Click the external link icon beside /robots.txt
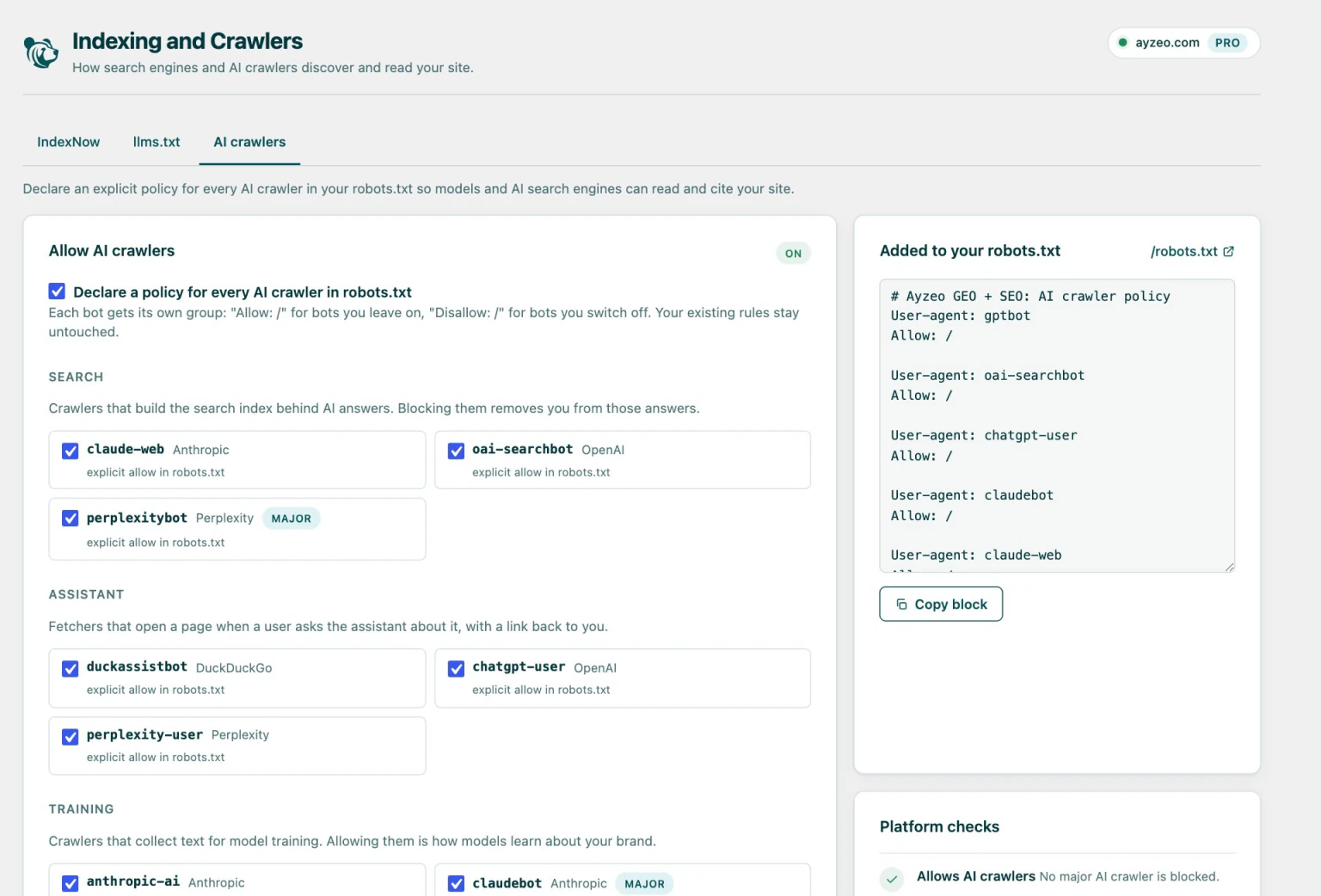Screen dimensions: 1321x896 click(1228, 251)
